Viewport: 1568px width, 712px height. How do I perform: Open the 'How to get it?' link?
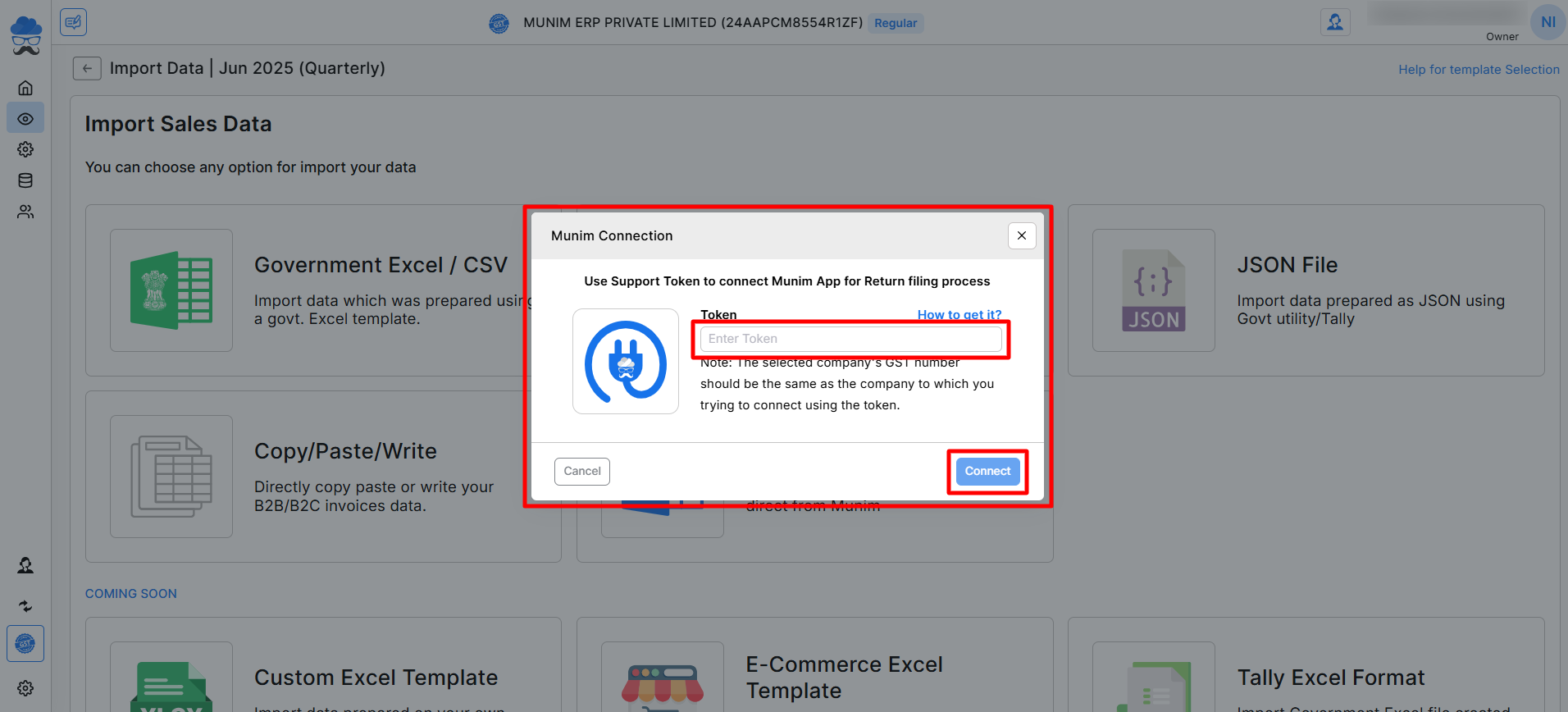point(959,315)
